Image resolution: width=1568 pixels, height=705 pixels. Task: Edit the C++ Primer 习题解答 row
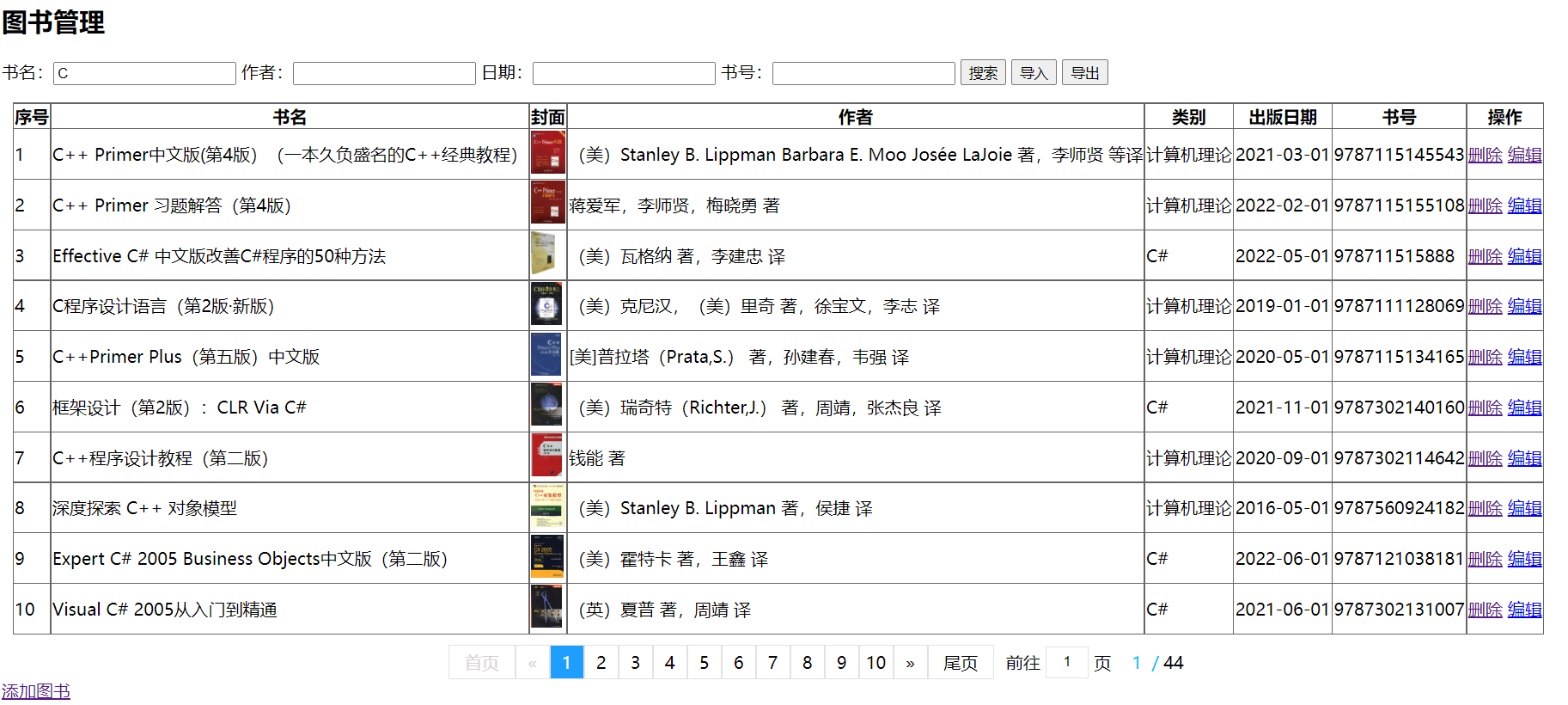(x=1525, y=205)
